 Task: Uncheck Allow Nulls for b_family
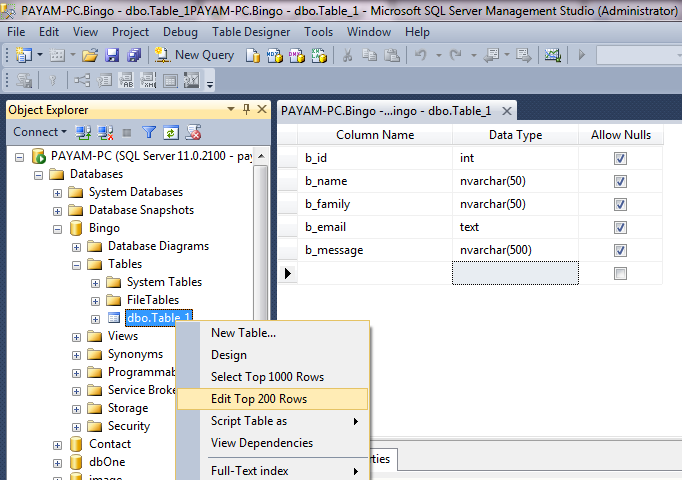(620, 204)
